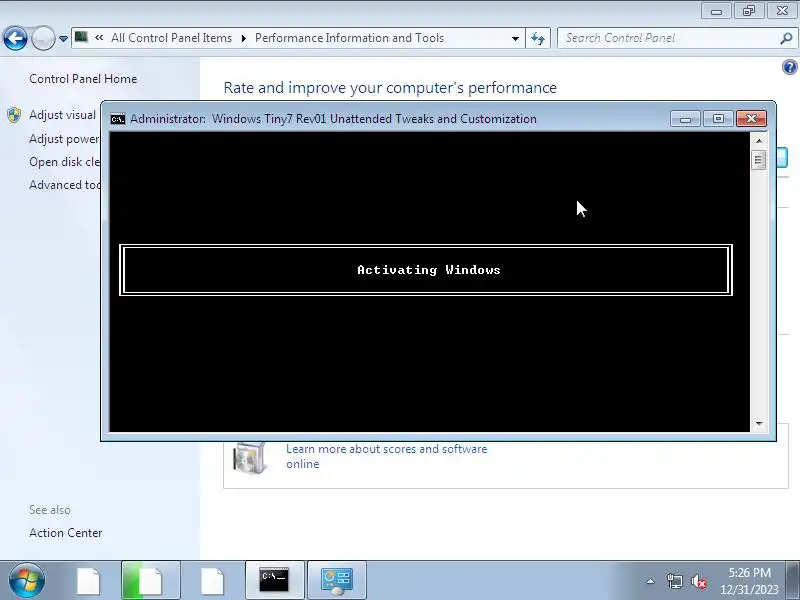Switch to command prompt taskbar button
Viewport: 800px width, 600px height.
(274, 580)
